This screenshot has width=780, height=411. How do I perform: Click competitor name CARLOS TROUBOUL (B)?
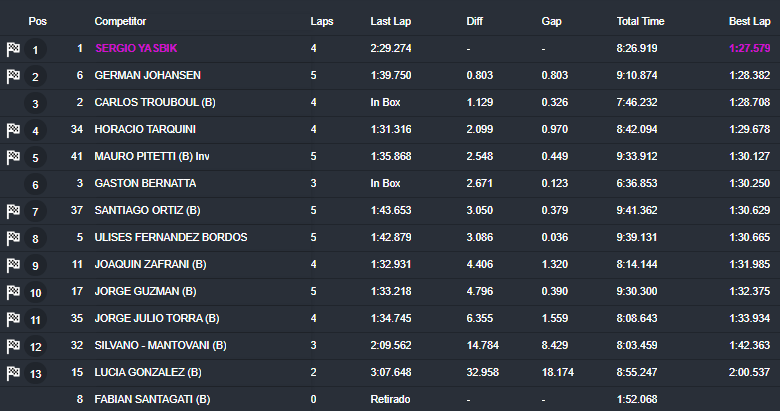[155, 102]
